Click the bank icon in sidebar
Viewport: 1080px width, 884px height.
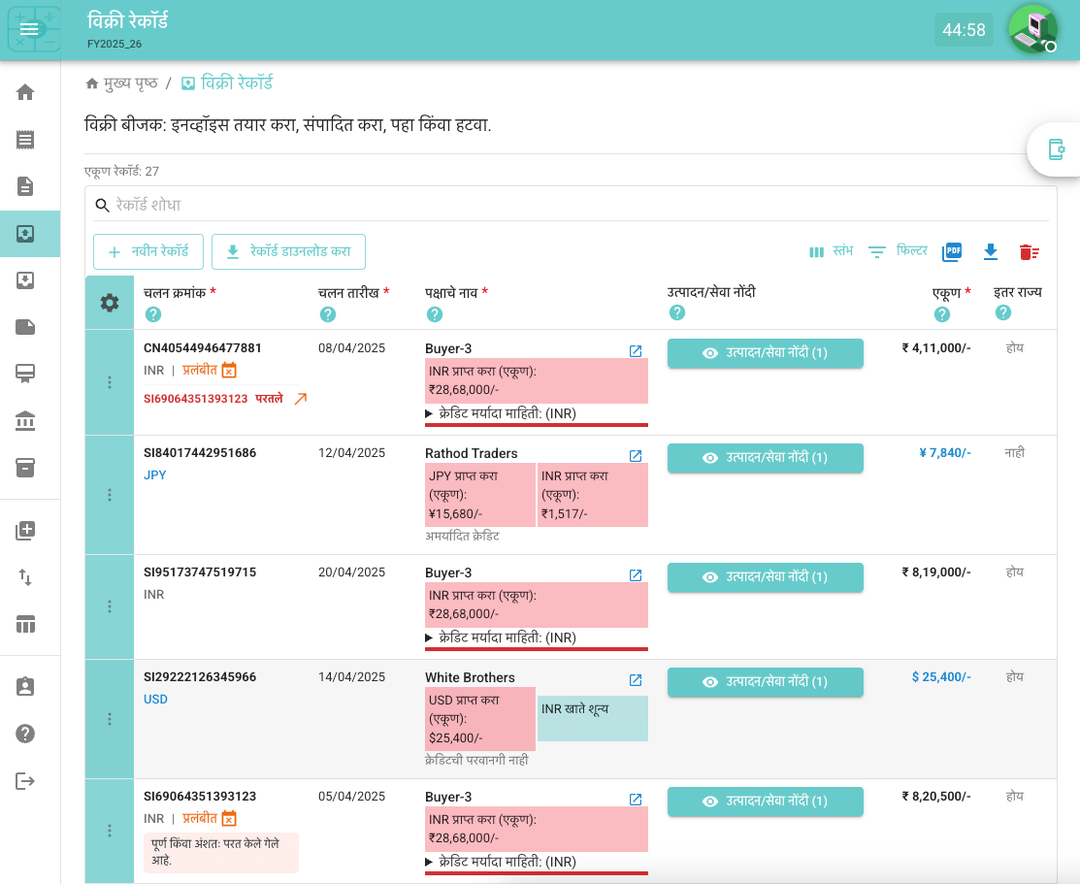click(26, 421)
